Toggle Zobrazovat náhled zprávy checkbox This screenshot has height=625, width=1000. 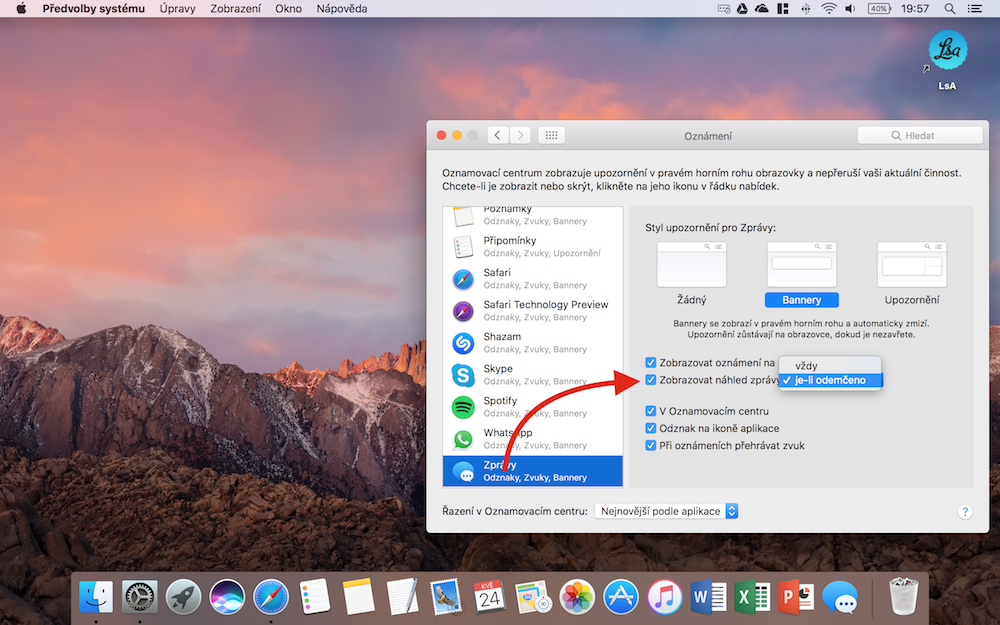click(651, 380)
